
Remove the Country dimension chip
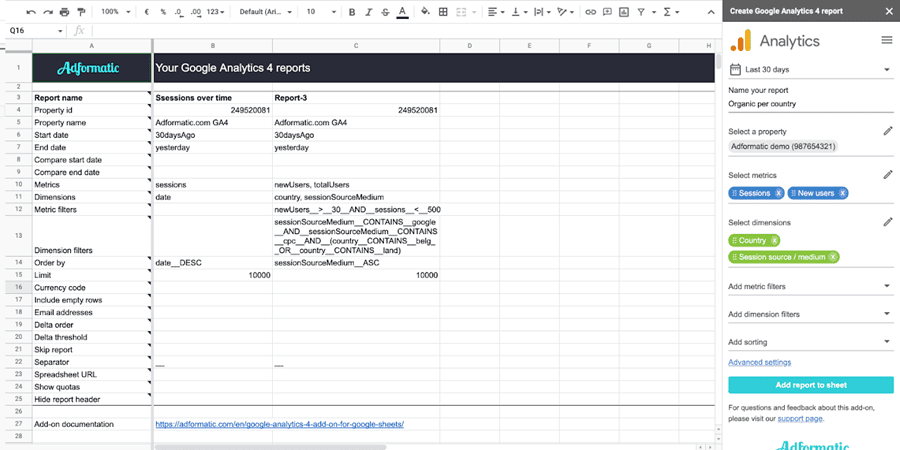[x=774, y=240]
